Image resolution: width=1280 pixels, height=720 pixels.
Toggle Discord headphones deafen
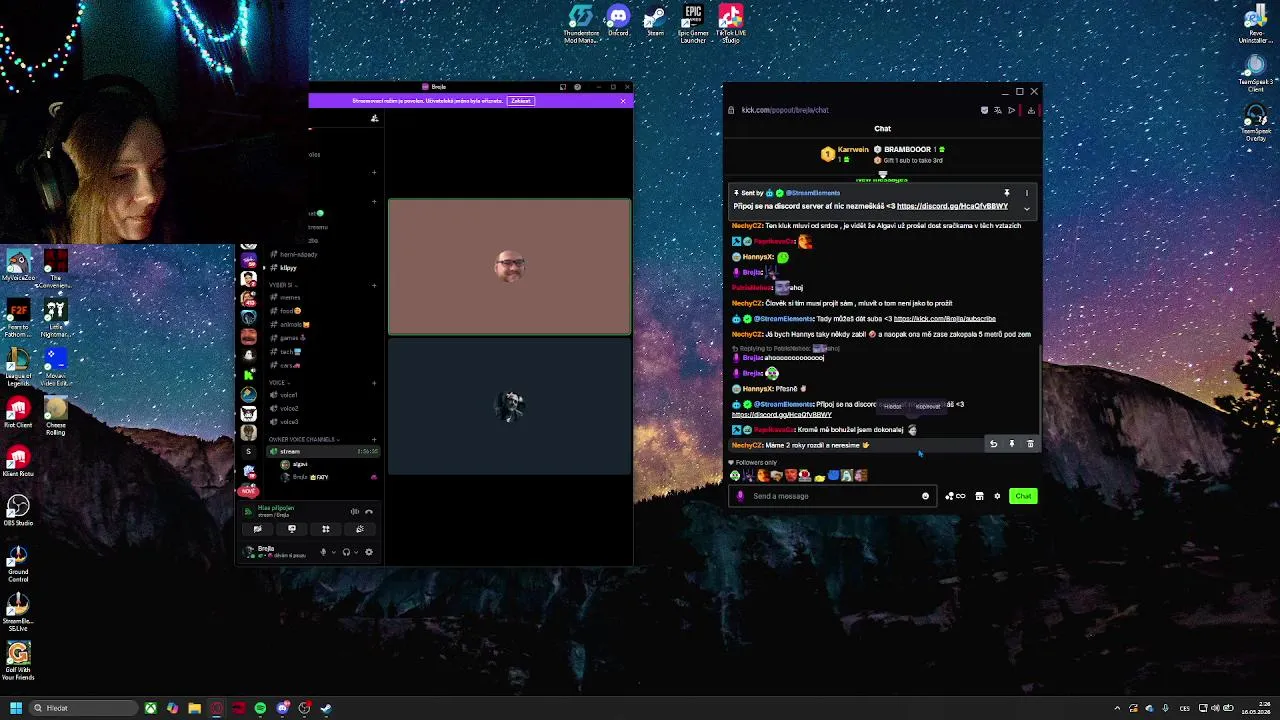[346, 552]
